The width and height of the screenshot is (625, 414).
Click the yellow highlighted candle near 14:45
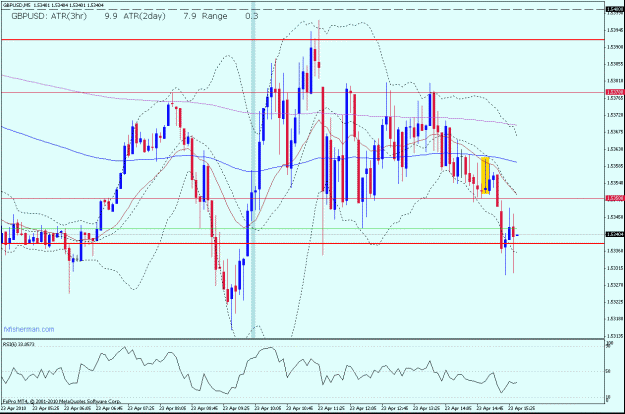[485, 176]
